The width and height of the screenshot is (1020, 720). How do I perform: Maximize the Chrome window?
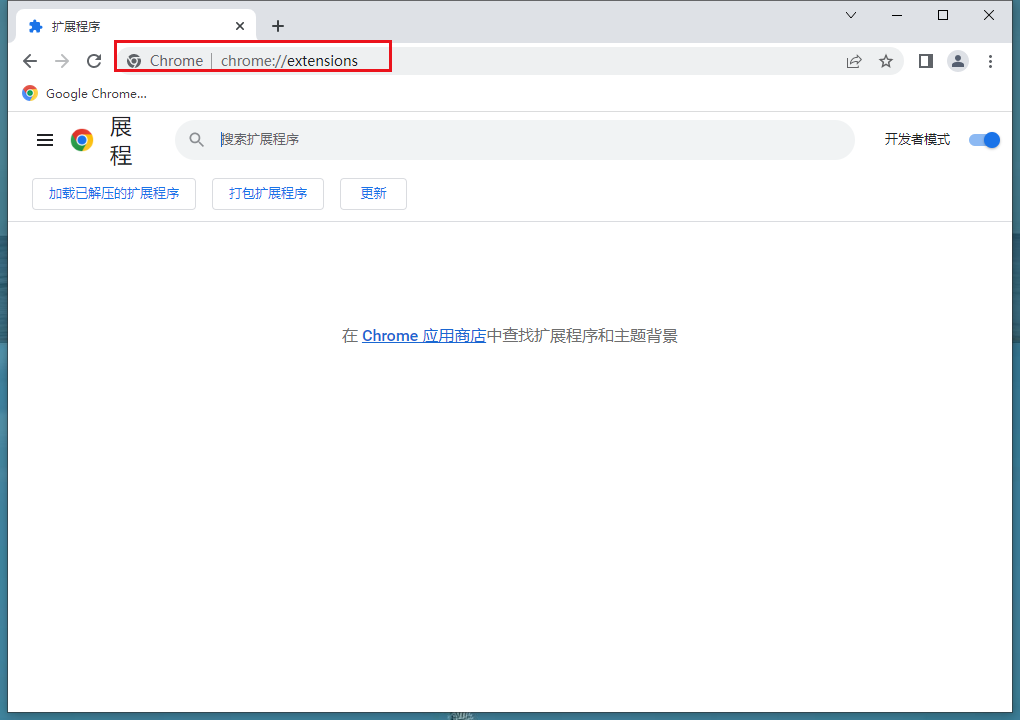coord(943,15)
